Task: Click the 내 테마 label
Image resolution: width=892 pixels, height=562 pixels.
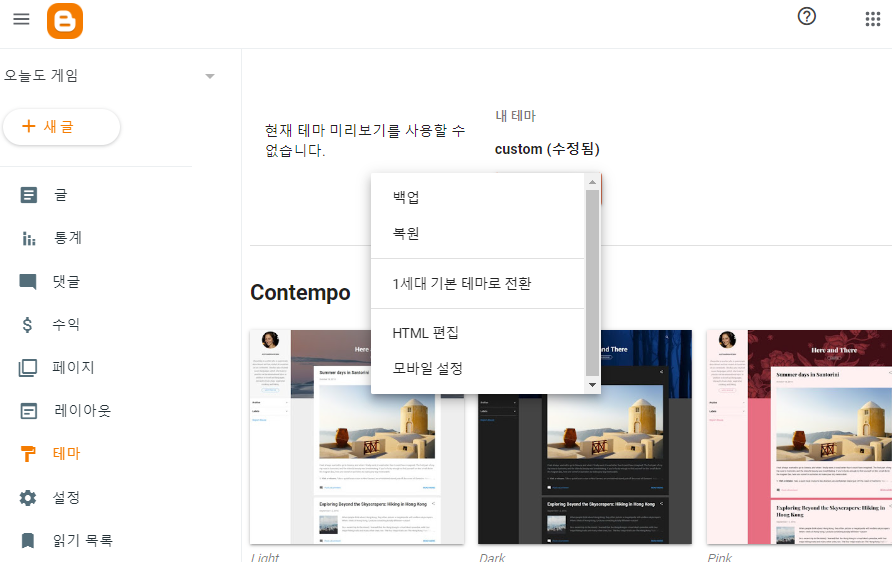Action: click(515, 116)
